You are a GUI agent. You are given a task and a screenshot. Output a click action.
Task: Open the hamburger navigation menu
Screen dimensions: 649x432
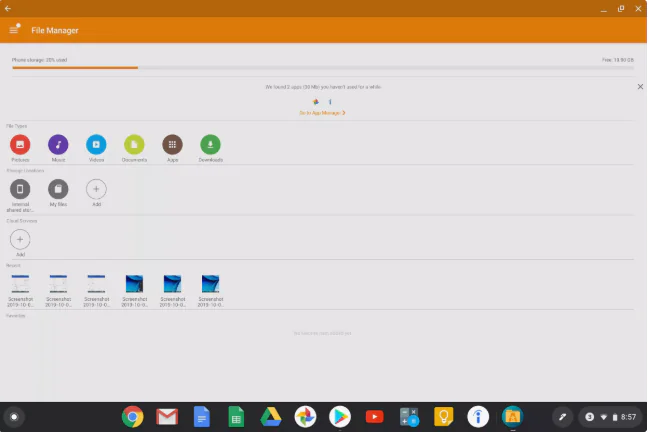pyautogui.click(x=14, y=29)
